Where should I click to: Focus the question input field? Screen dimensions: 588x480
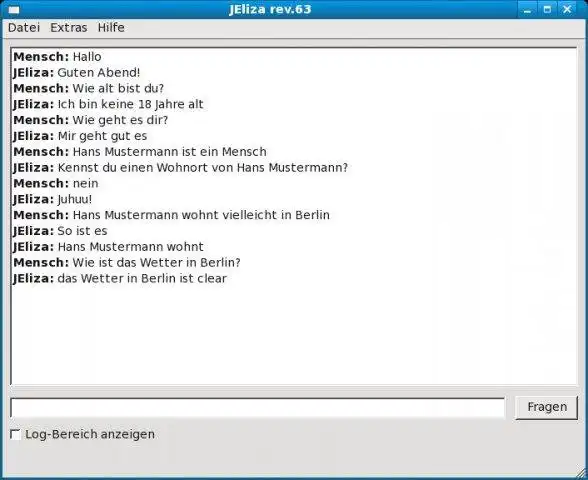[258, 408]
